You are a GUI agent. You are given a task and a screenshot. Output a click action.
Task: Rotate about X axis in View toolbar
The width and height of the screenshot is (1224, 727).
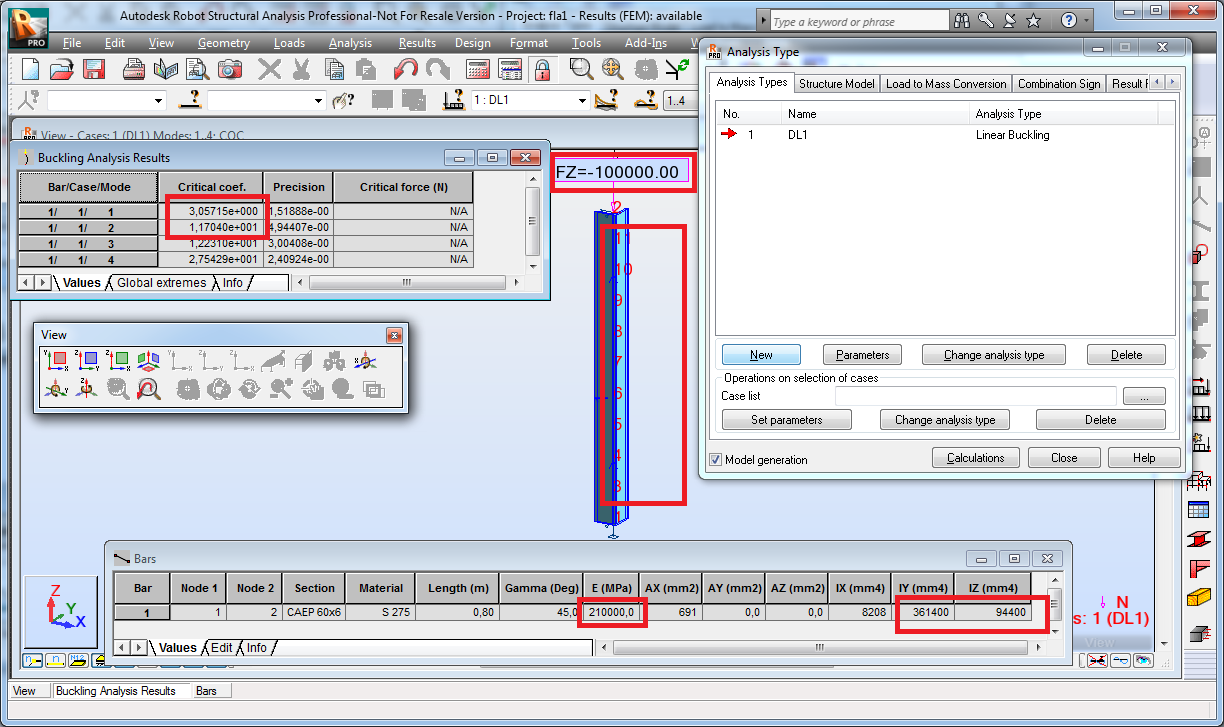point(365,360)
